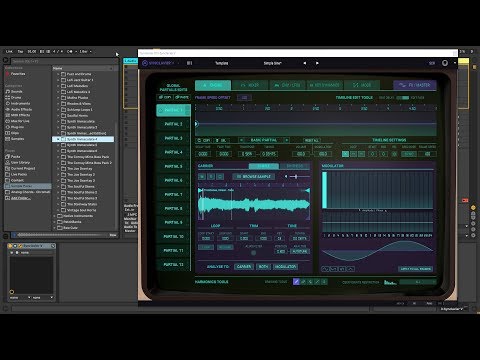The height and width of the screenshot is (360, 480).
Task: Open the Global tab
Action: coord(213,85)
